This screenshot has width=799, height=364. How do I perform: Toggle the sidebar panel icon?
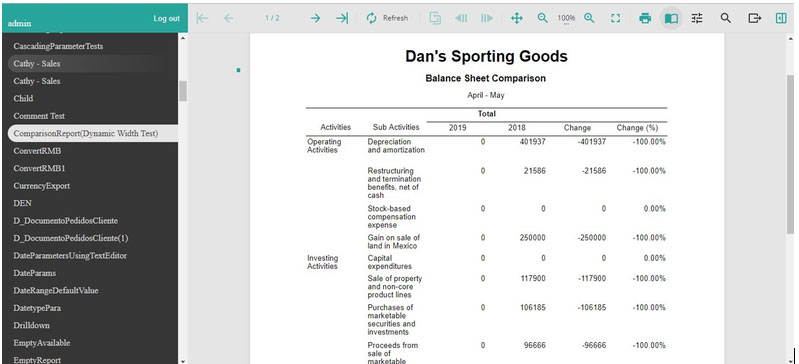tap(781, 18)
